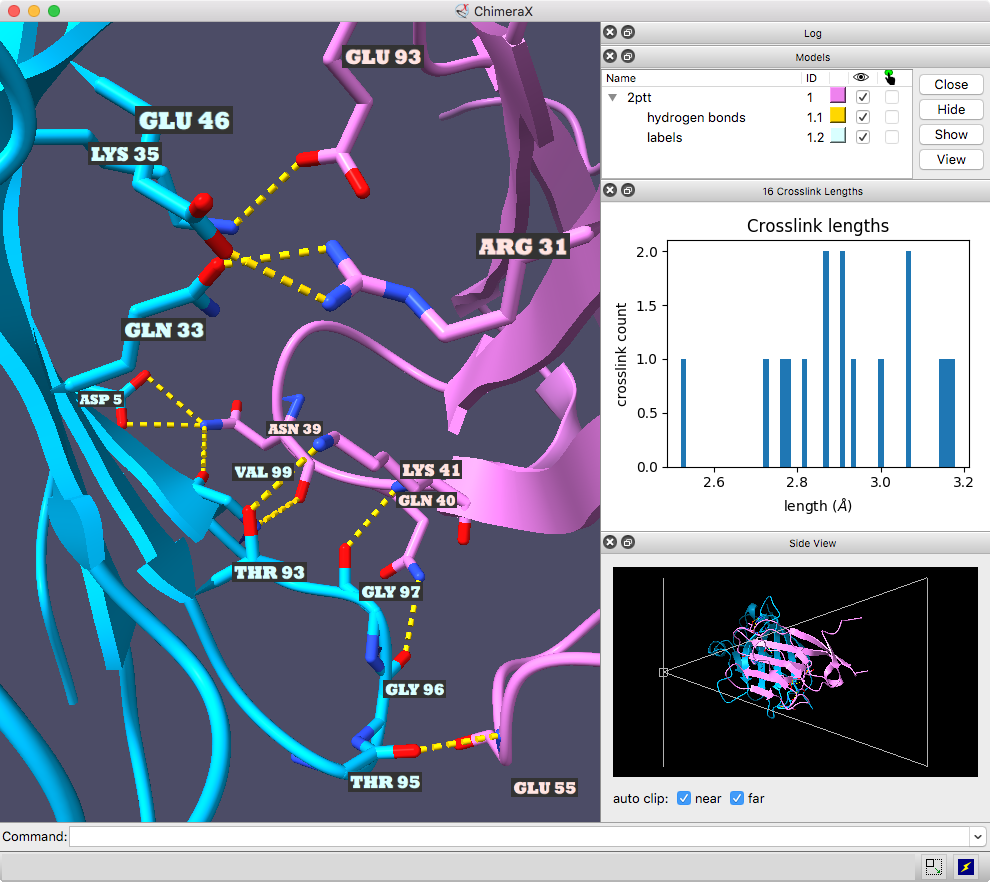990x882 pixels.
Task: Open the yellow hydrogen bonds color swatch
Action: (x=838, y=117)
